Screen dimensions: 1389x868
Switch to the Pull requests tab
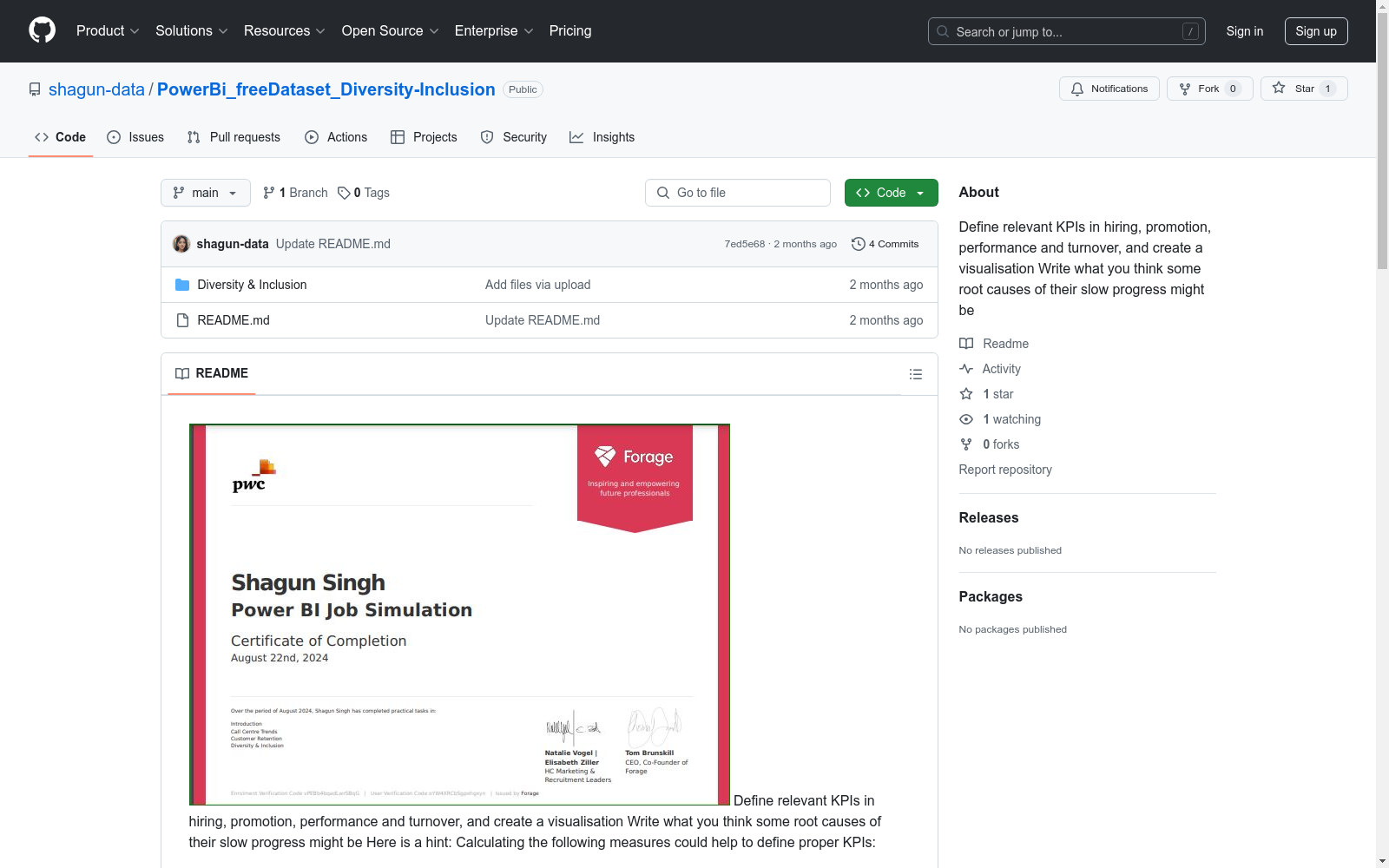234,137
